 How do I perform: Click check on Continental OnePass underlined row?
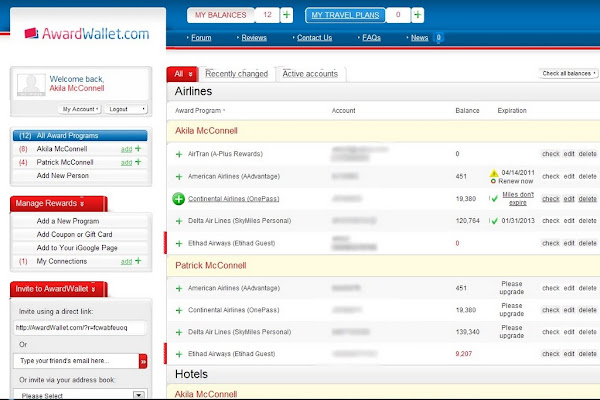(551, 199)
